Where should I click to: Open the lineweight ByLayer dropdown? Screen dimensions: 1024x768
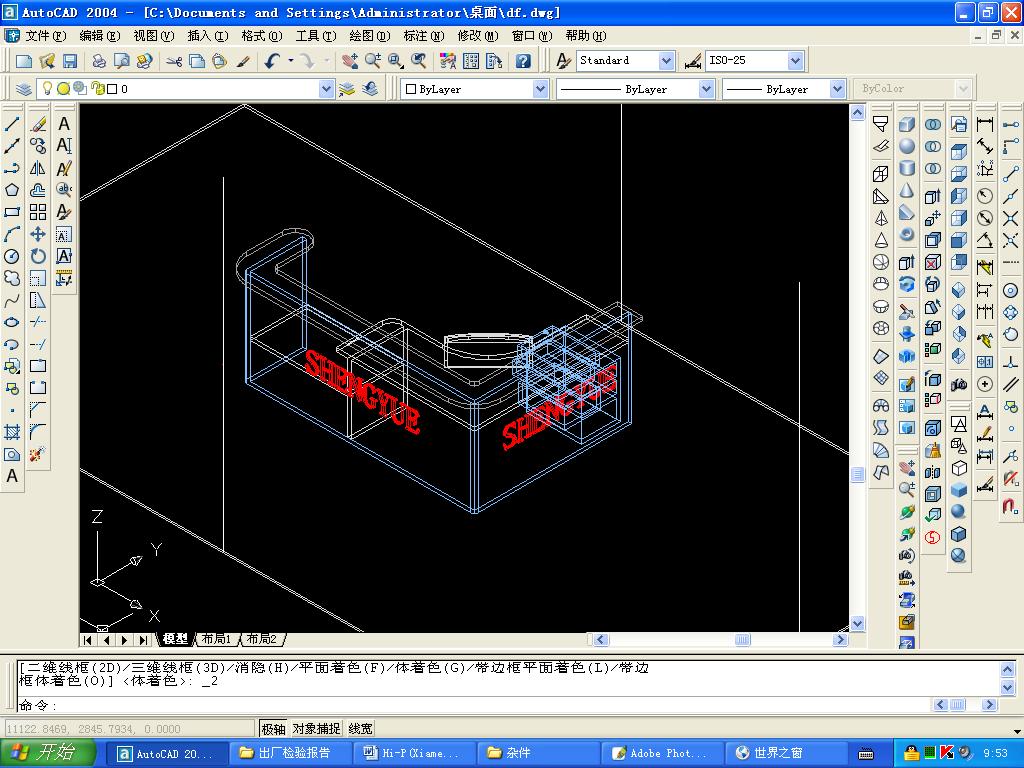click(x=837, y=89)
